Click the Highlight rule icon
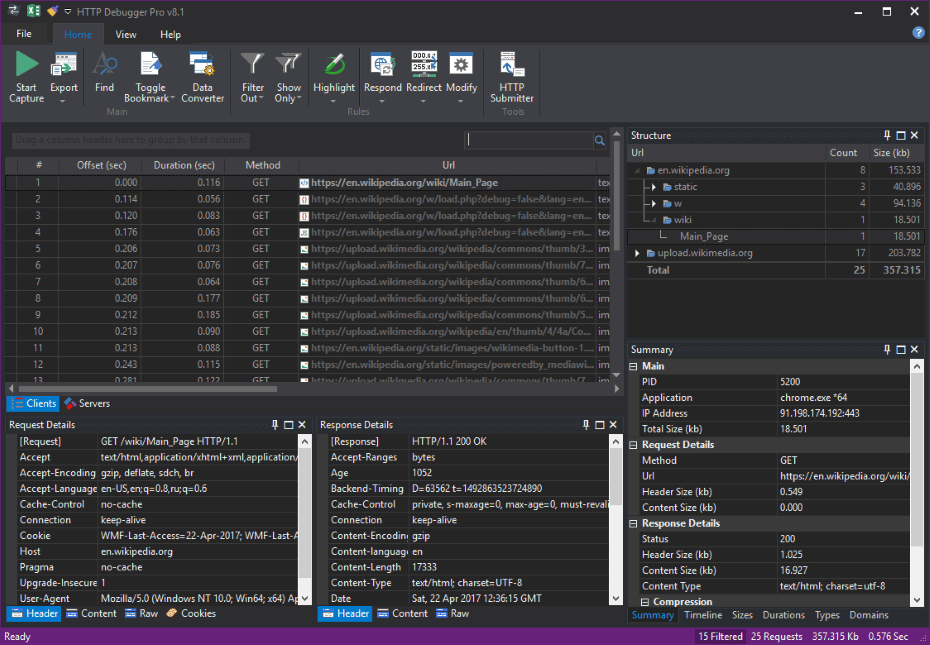The height and width of the screenshot is (645, 930). pos(334,65)
